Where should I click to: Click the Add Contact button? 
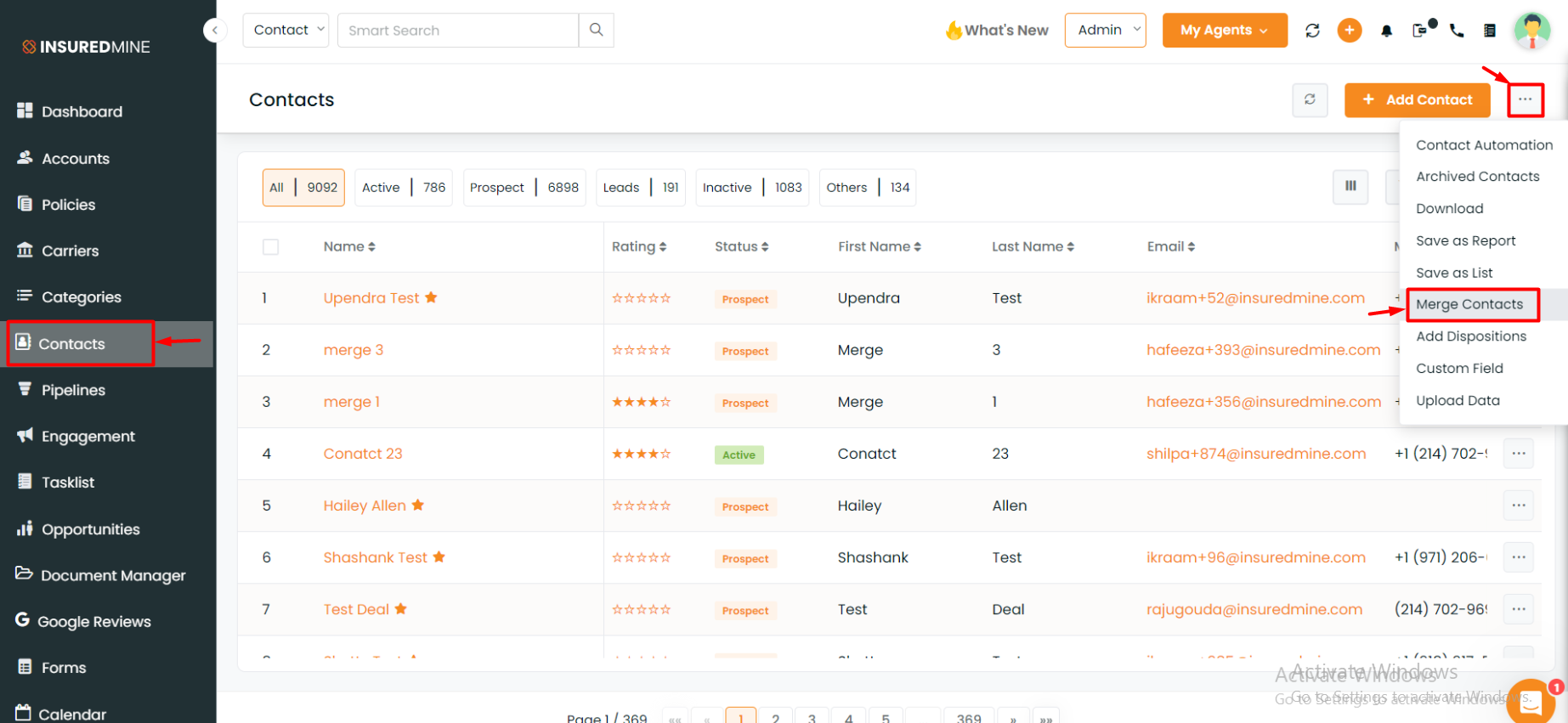point(1417,99)
